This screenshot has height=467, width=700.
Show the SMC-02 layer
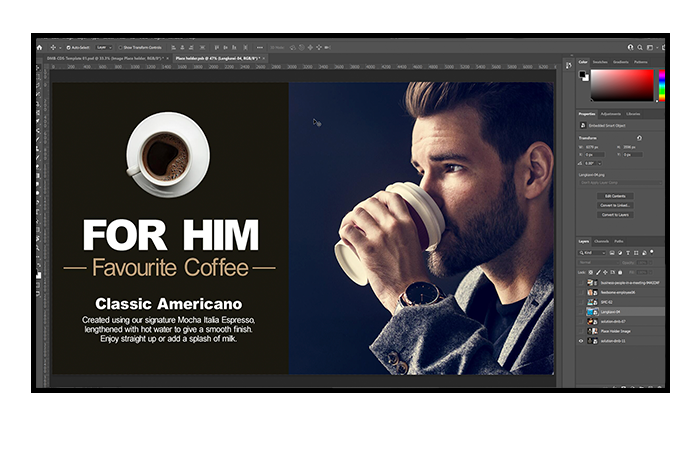(x=581, y=302)
